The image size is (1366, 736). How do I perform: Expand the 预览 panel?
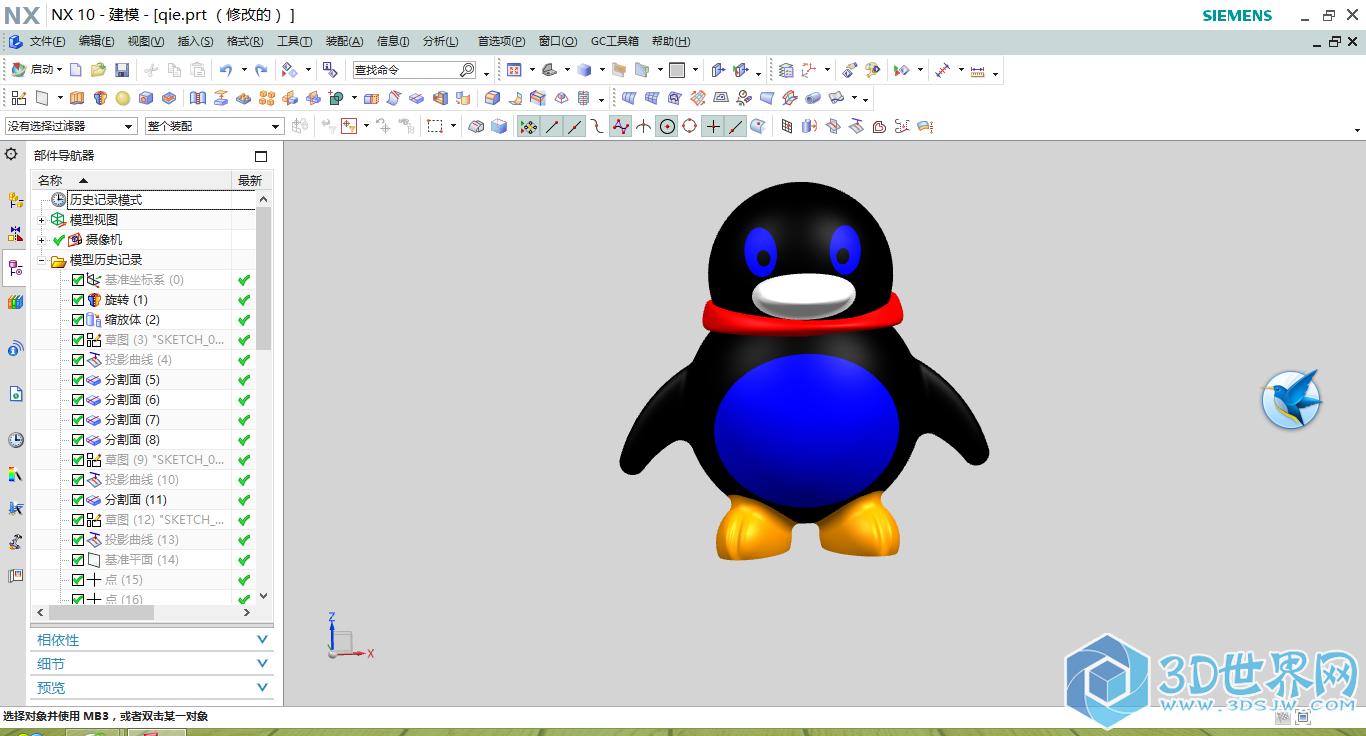pyautogui.click(x=152, y=688)
